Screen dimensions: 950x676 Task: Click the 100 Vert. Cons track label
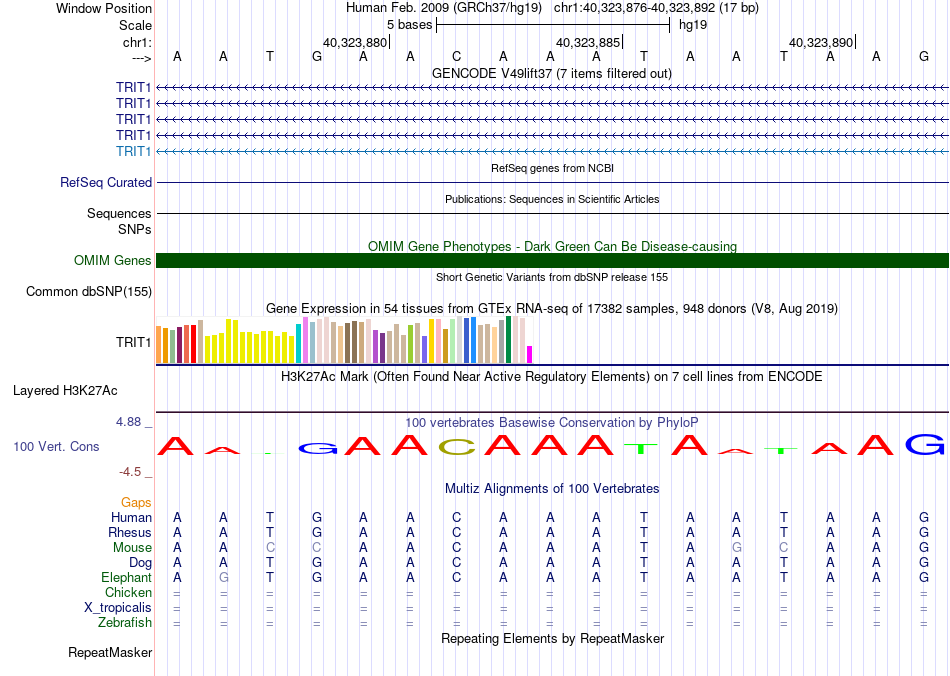click(56, 446)
